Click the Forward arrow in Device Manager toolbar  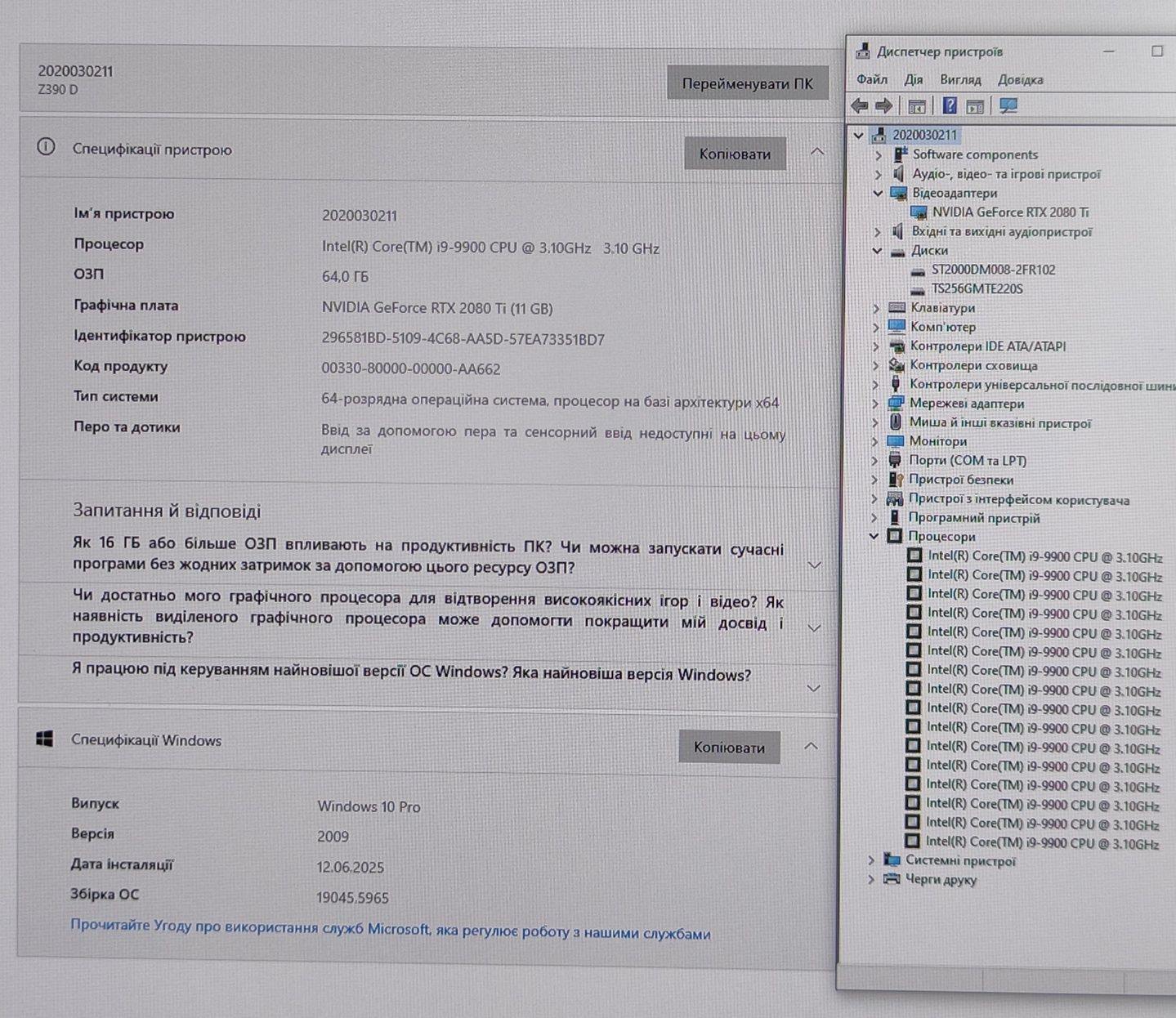884,106
